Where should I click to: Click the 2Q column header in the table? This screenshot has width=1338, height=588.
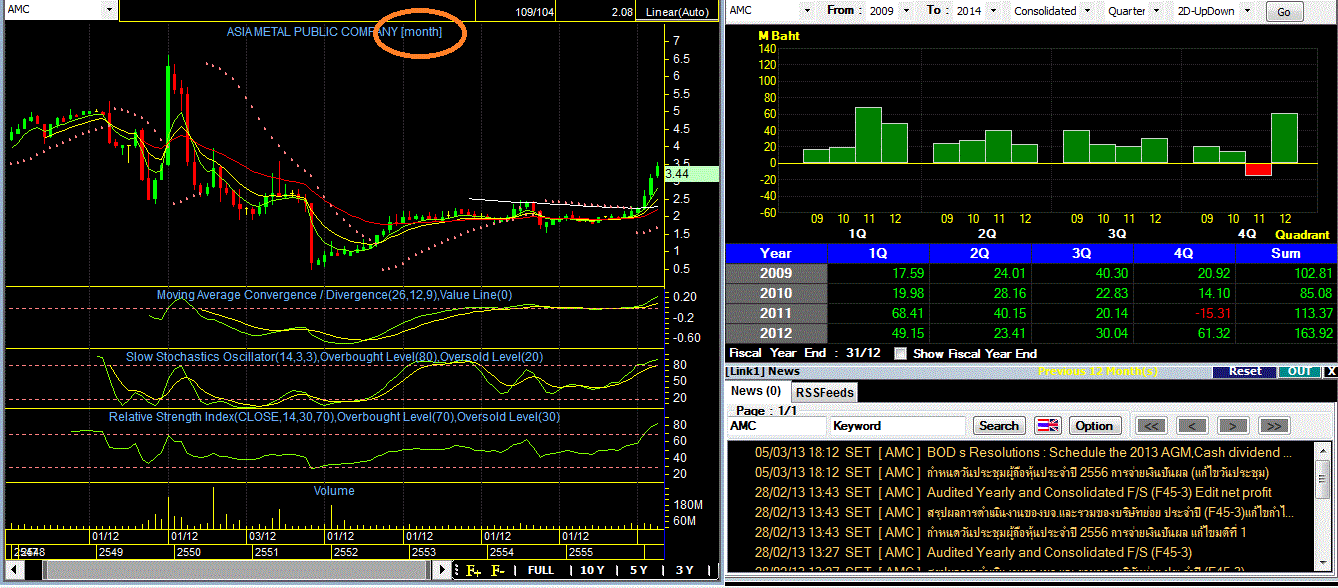pyautogui.click(x=980, y=253)
